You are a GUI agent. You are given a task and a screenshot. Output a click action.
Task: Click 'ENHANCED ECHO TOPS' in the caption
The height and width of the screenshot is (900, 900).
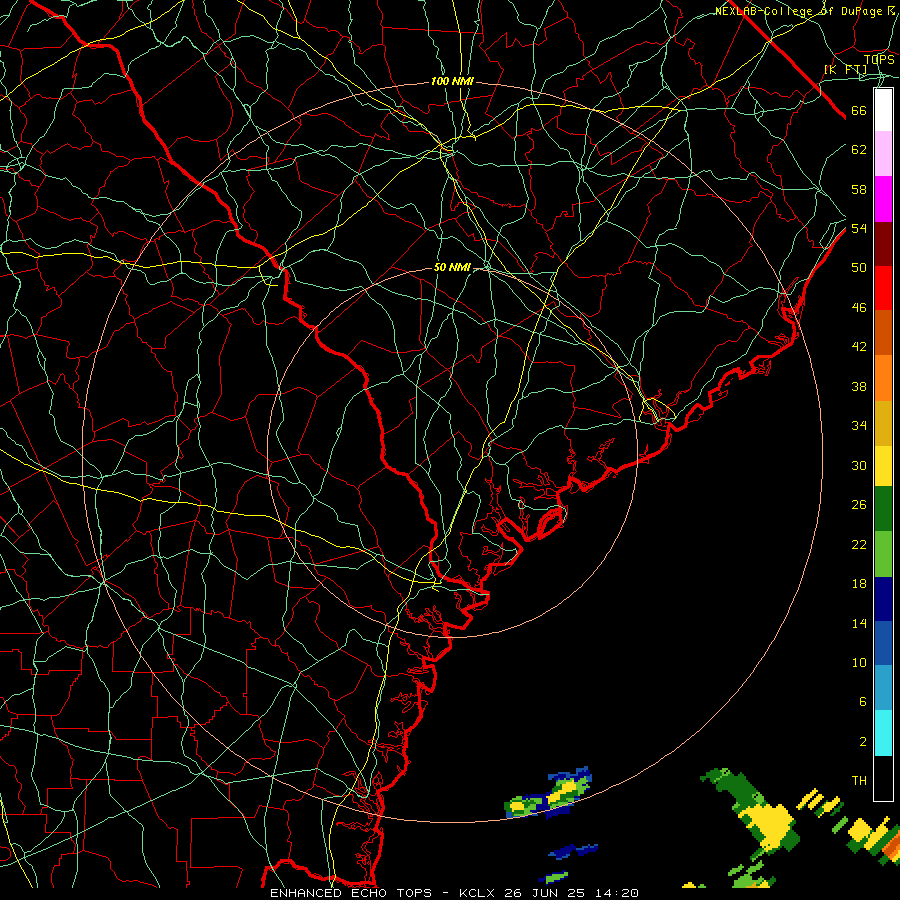click(x=350, y=893)
